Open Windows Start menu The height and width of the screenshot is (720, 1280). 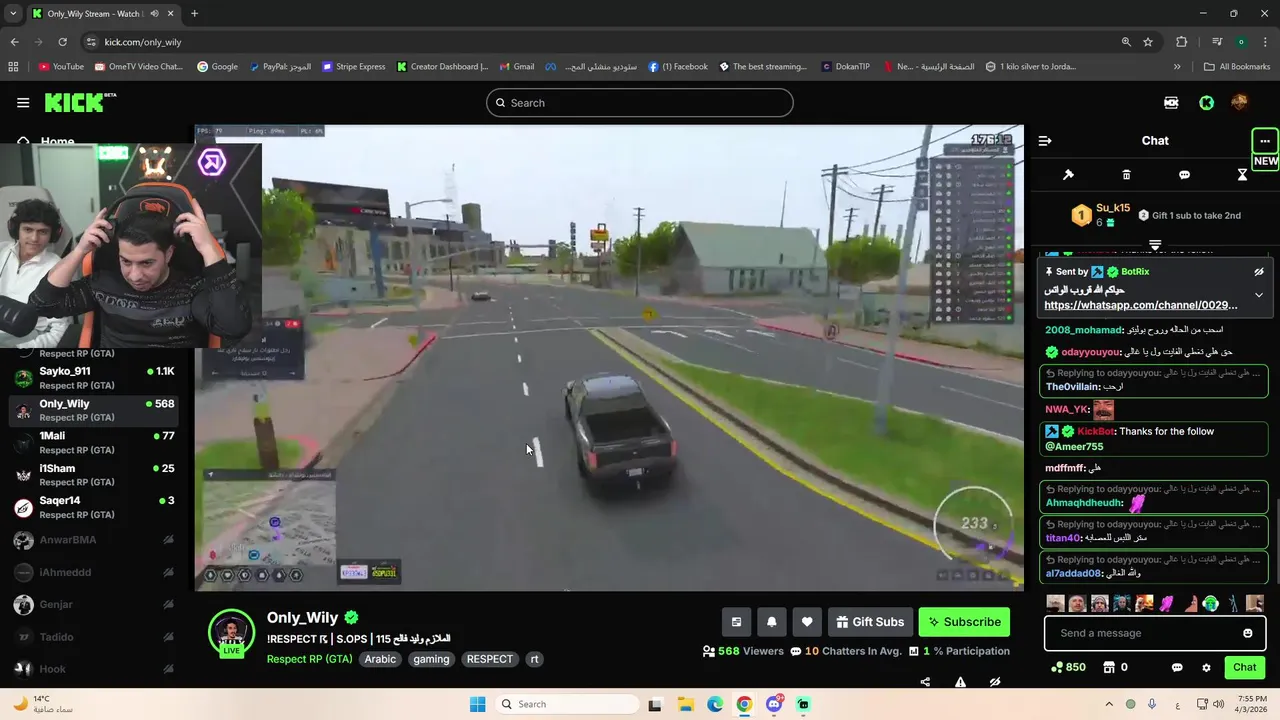(477, 704)
